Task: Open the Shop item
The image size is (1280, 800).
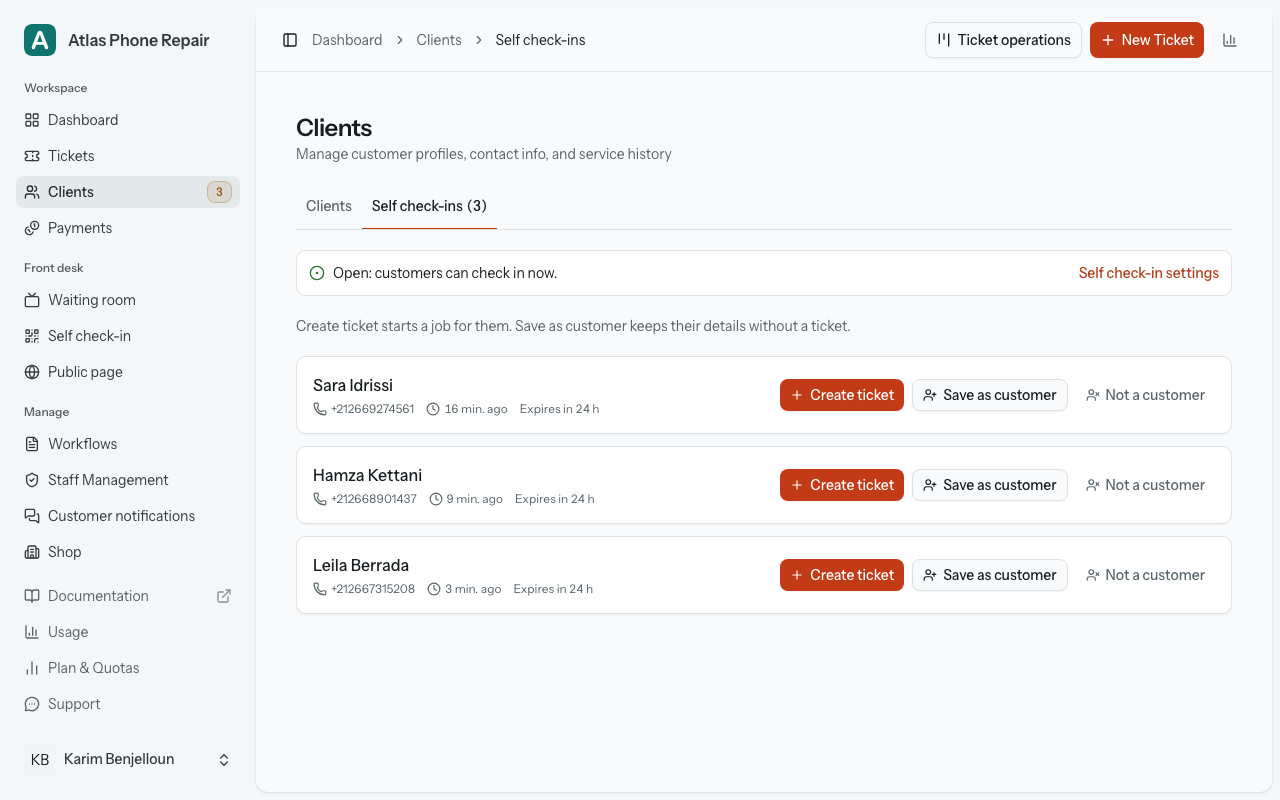Action: tap(128, 552)
